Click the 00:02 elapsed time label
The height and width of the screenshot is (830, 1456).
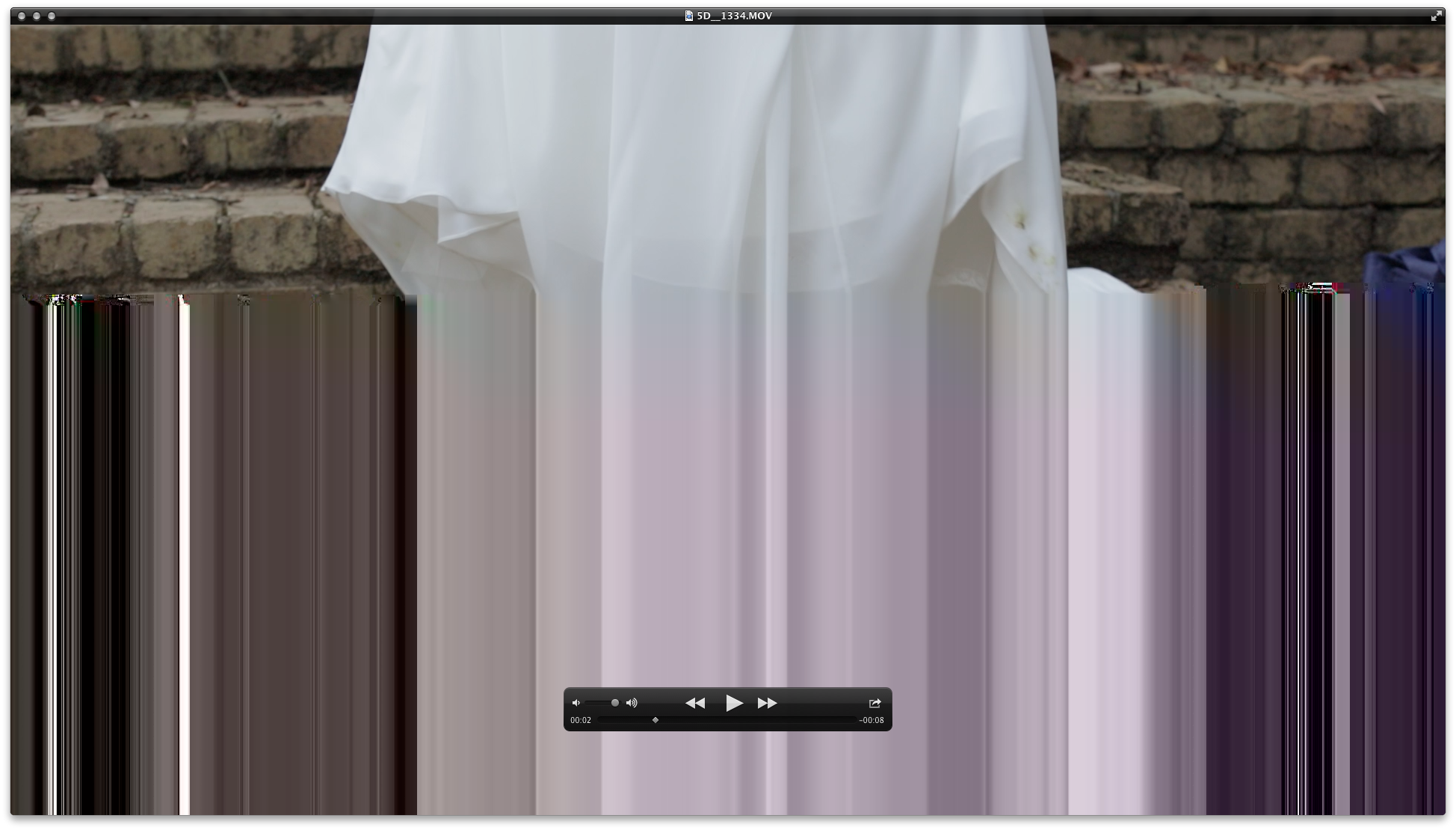581,720
